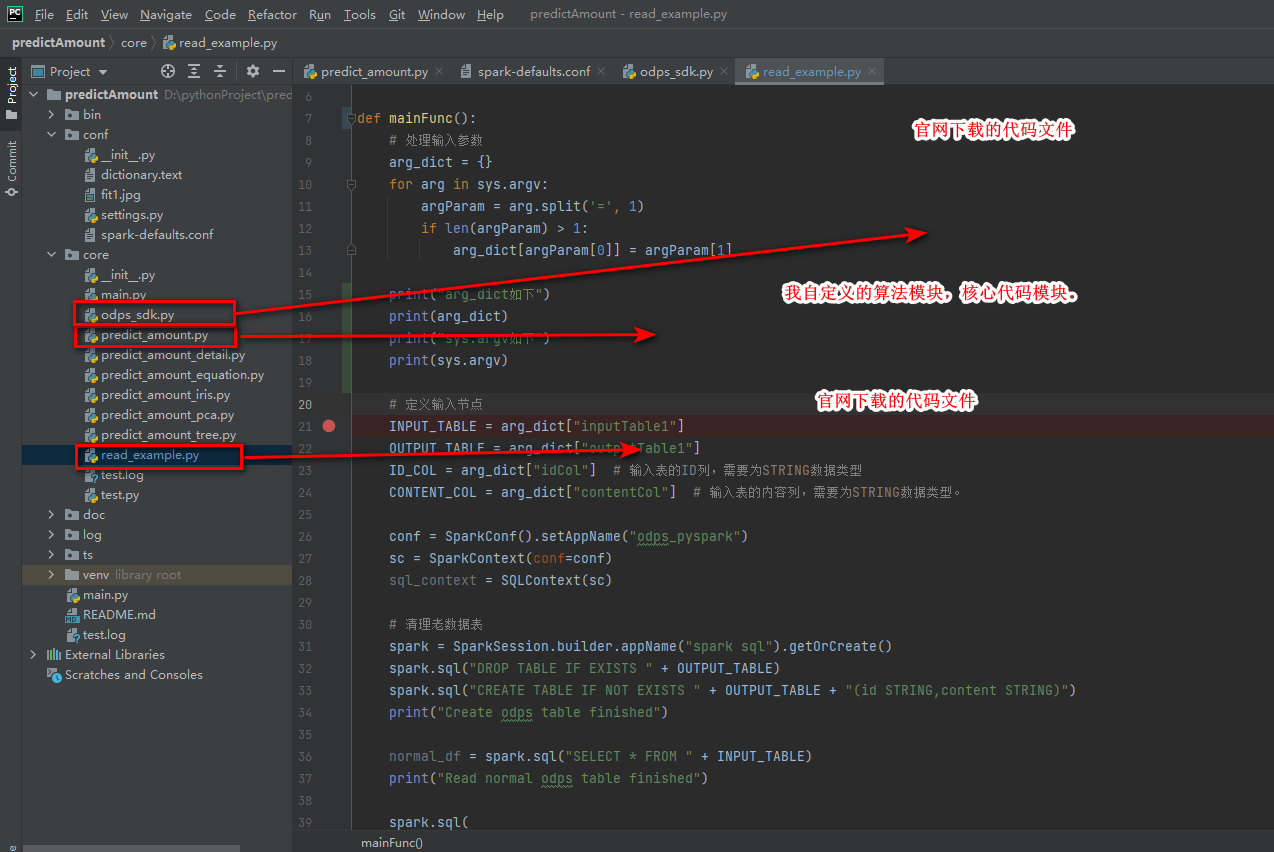Image resolution: width=1274 pixels, height=852 pixels.
Task: Click predictAmount in the breadcrumb bar
Action: click(58, 43)
